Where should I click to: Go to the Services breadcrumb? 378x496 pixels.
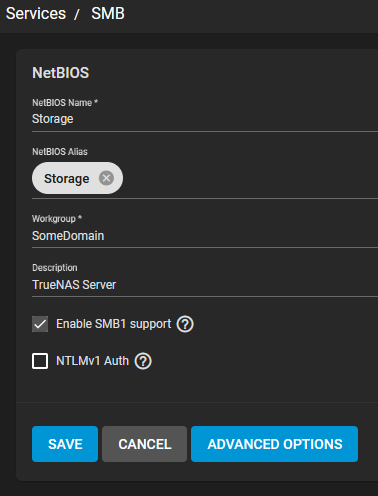pos(36,14)
